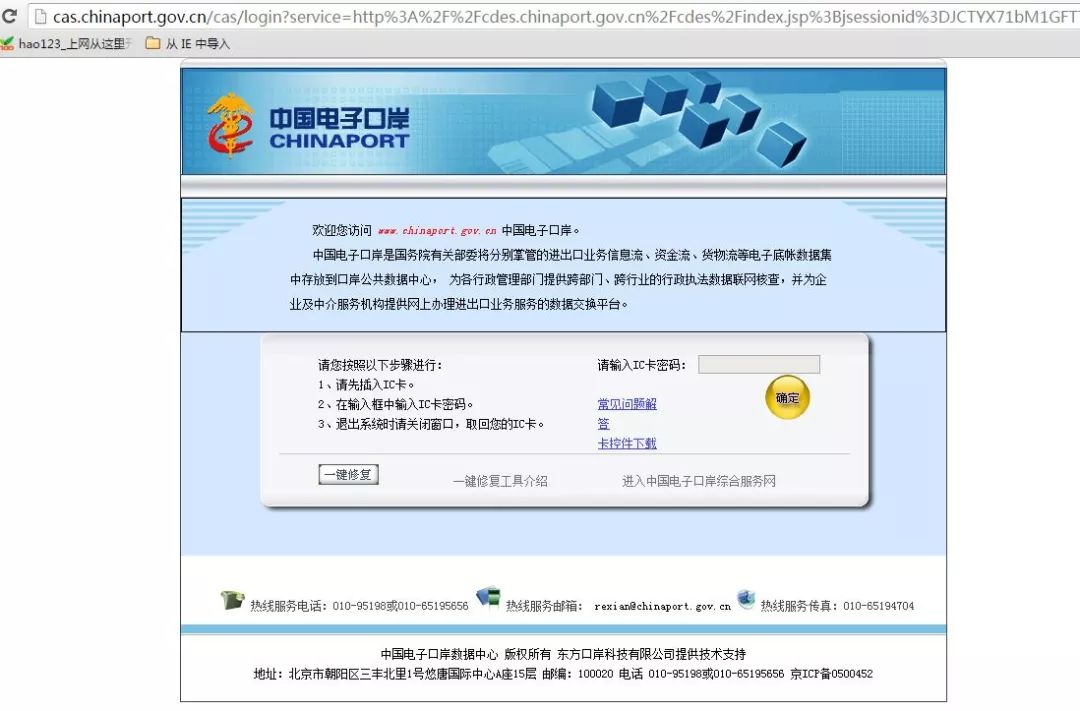The image size is (1080, 711).
Task: Click the IC卡密码 password input field
Action: 759,364
